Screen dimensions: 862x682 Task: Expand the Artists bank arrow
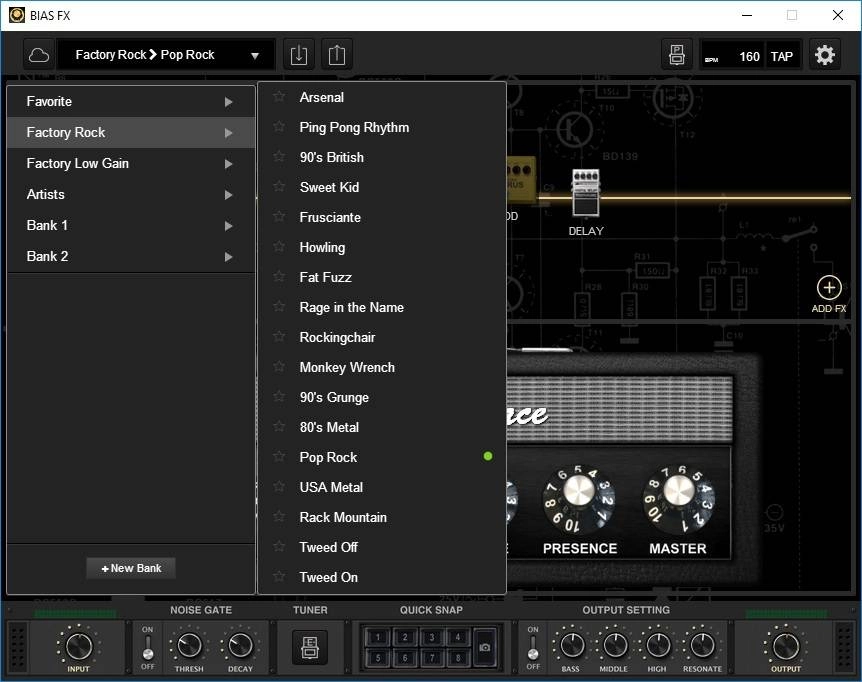click(229, 195)
